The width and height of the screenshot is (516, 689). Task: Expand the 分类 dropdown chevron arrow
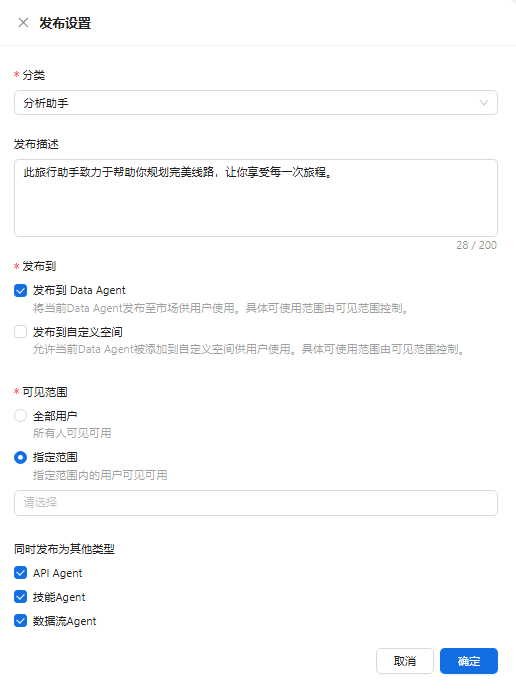(x=483, y=103)
